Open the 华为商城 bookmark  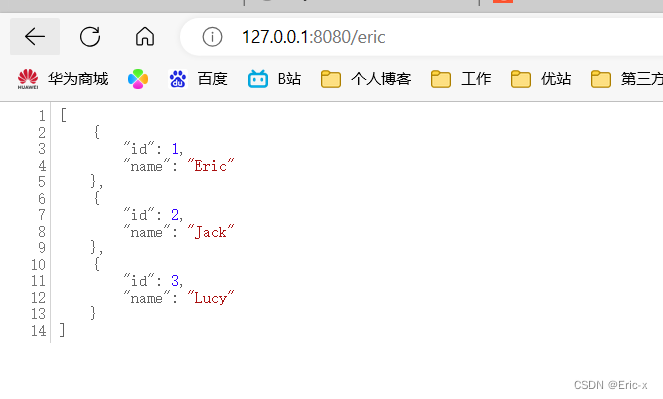78,79
